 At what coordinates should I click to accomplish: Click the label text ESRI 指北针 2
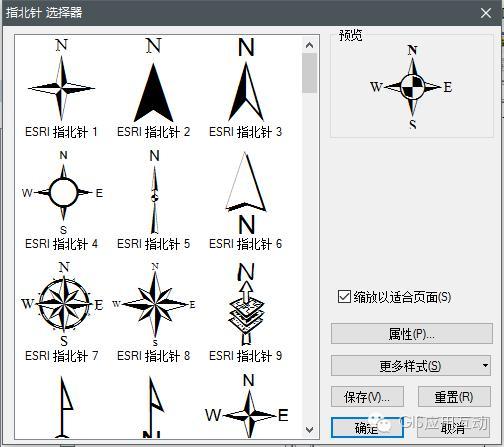click(x=153, y=132)
